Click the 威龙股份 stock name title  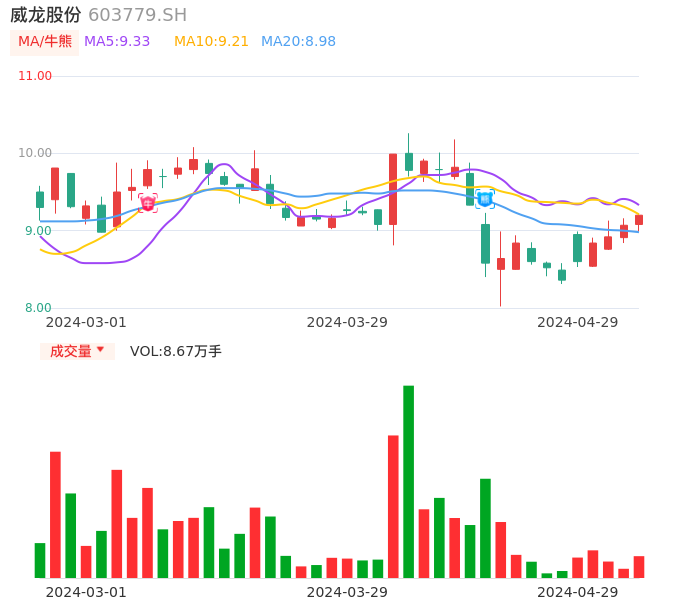pyautogui.click(x=46, y=15)
